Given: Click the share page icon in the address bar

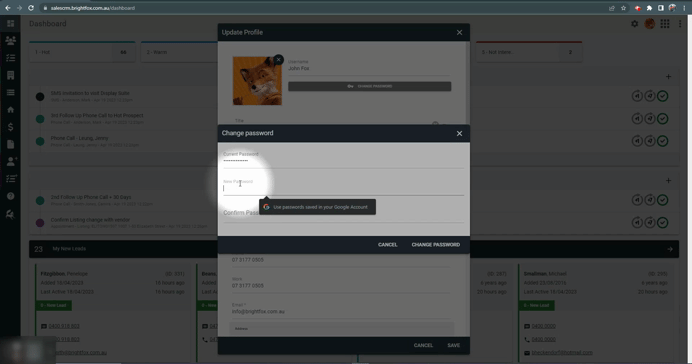Looking at the screenshot, I should coord(612,8).
